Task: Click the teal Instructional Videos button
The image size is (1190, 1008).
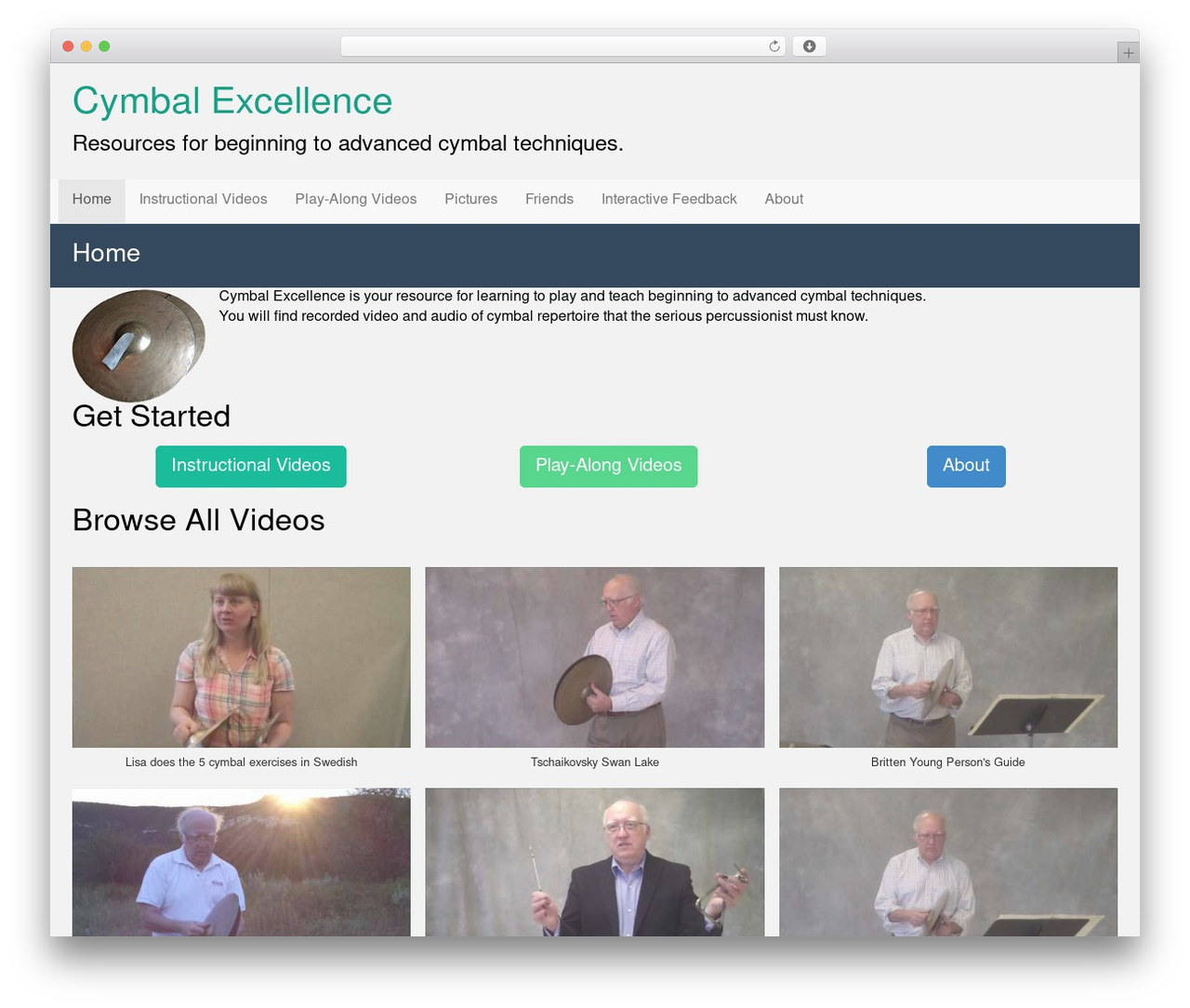Action: pyautogui.click(x=251, y=466)
